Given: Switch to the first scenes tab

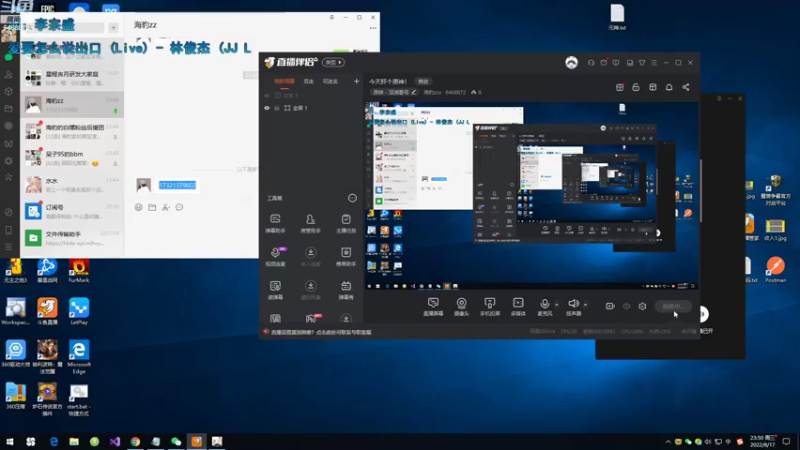Looking at the screenshot, I should (284, 81).
